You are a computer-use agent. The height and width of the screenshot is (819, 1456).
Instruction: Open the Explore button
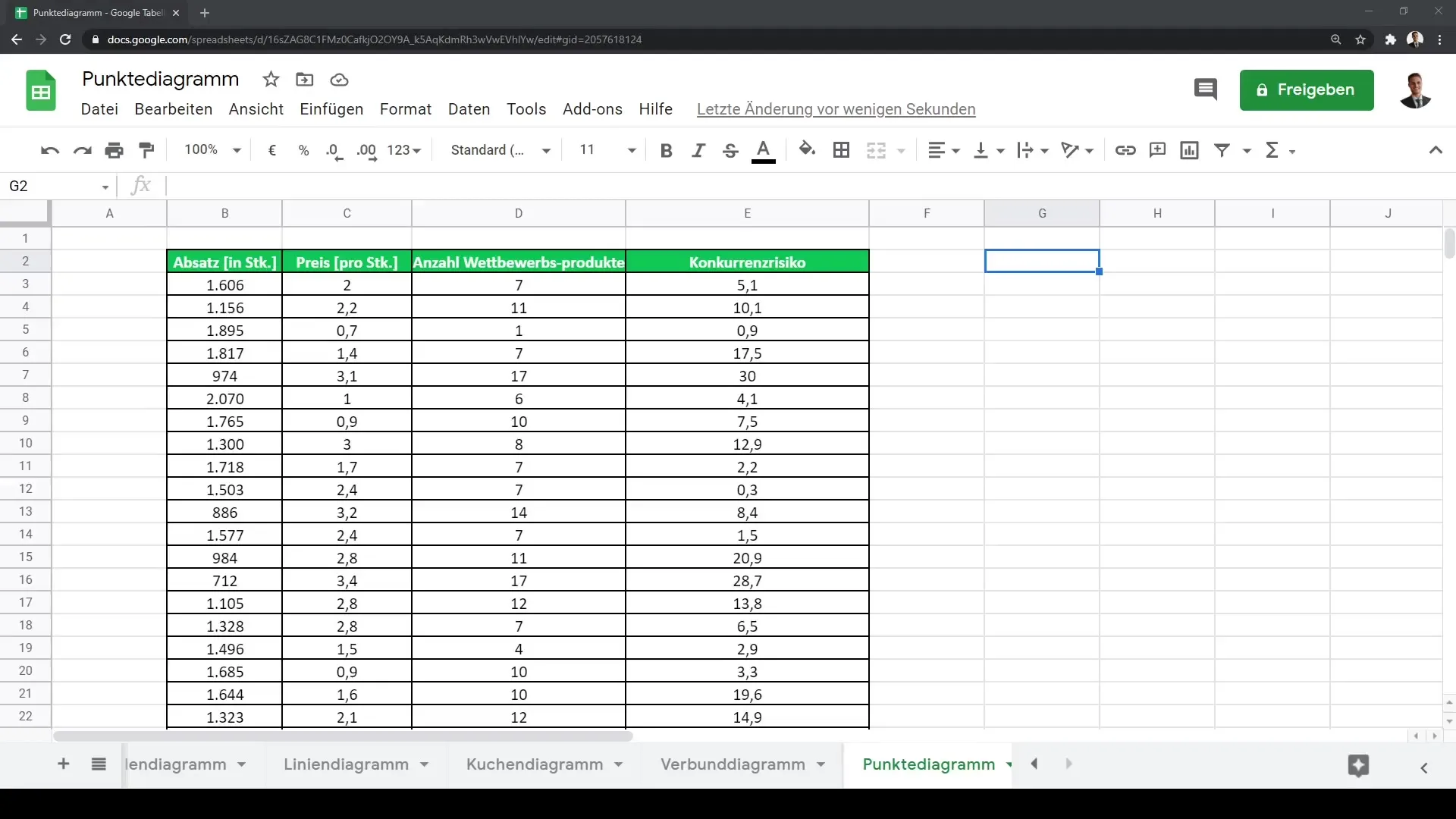tap(1358, 766)
